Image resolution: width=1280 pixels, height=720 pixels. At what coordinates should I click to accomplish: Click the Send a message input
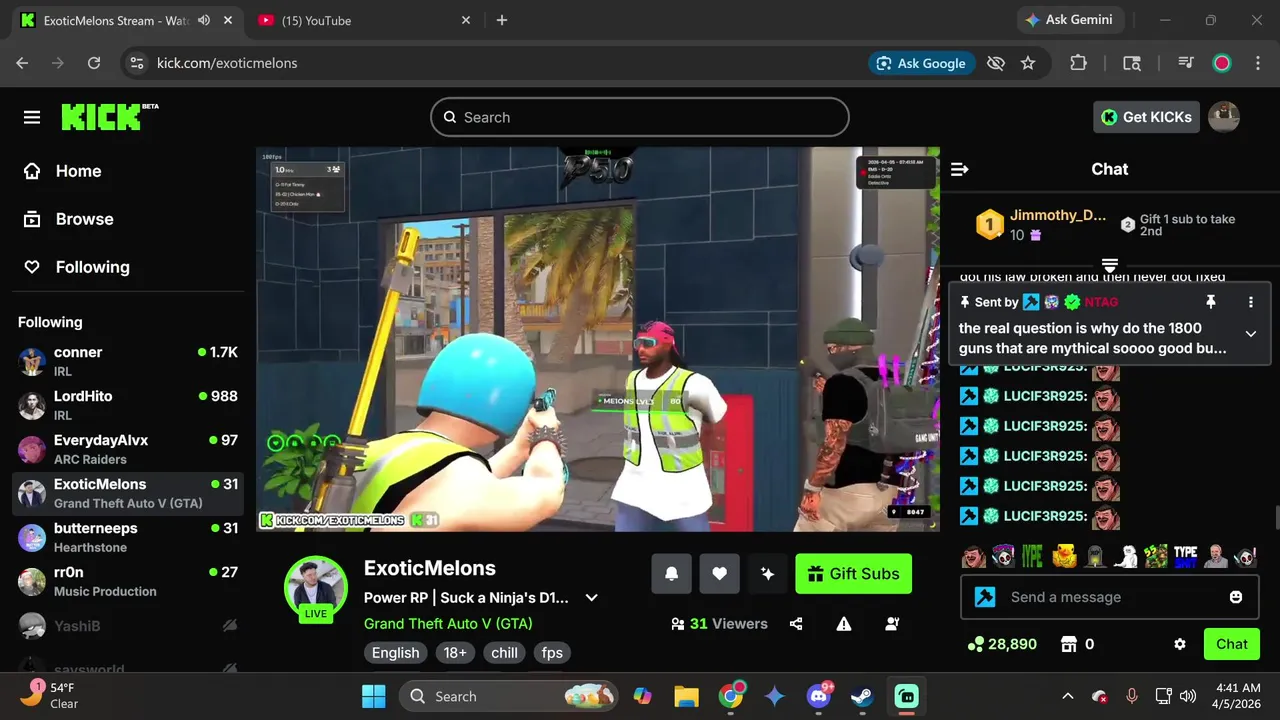(1110, 597)
